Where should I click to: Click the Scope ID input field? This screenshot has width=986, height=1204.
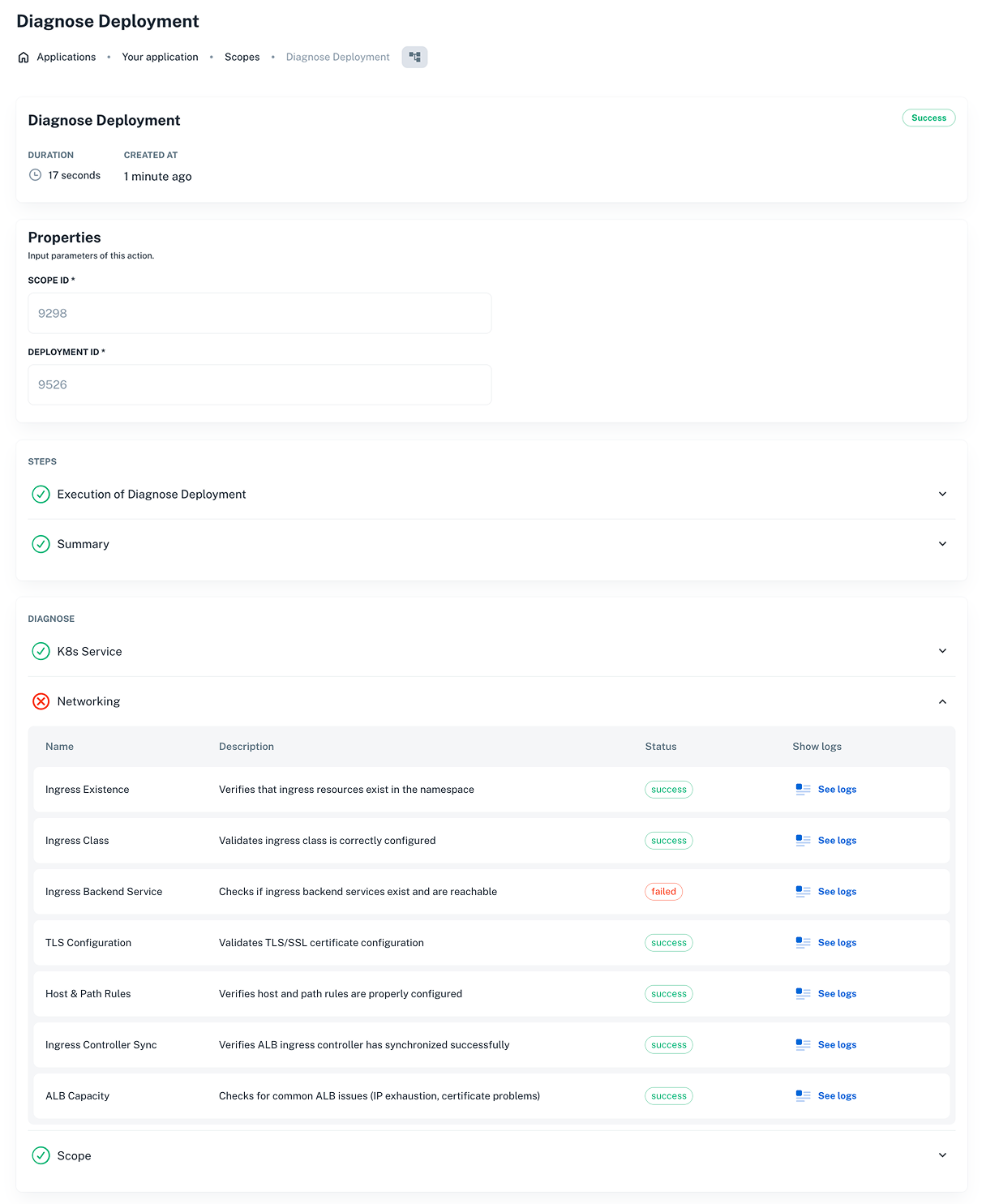[259, 314]
